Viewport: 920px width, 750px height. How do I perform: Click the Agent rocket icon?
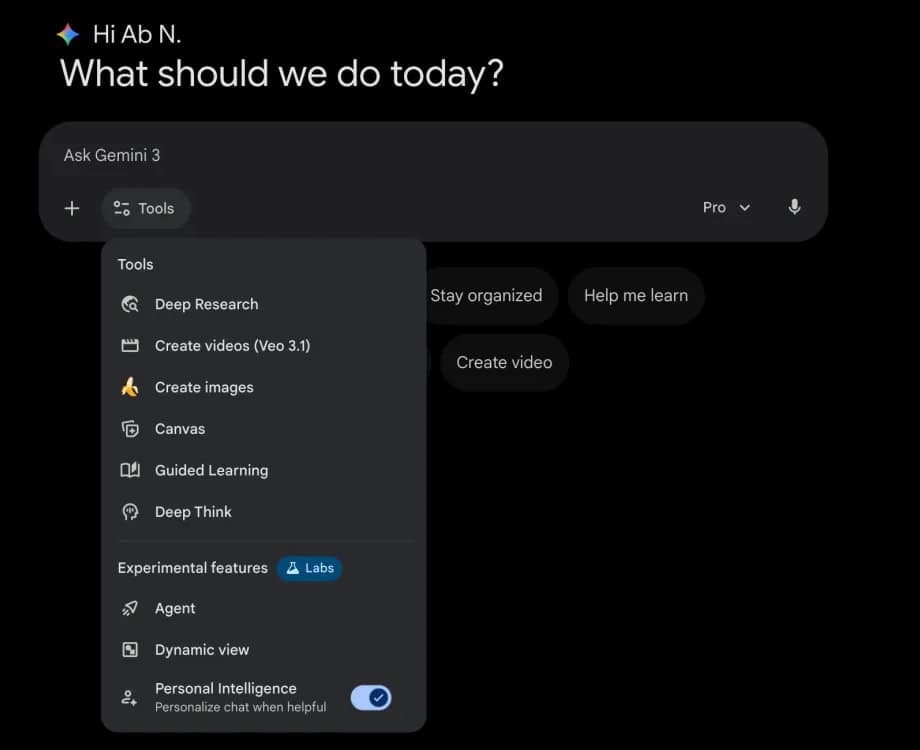130,608
